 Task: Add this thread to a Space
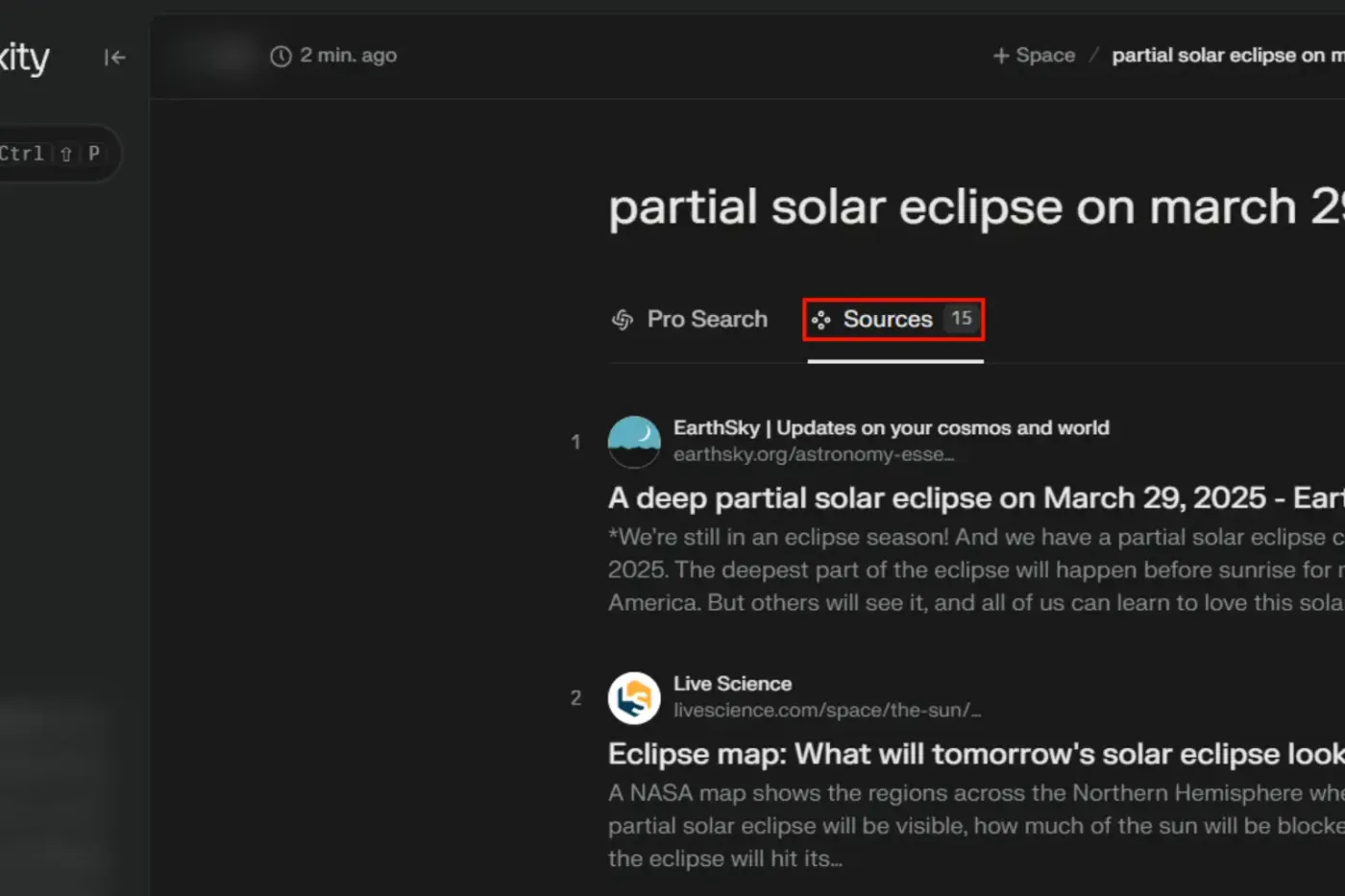pyautogui.click(x=1034, y=56)
